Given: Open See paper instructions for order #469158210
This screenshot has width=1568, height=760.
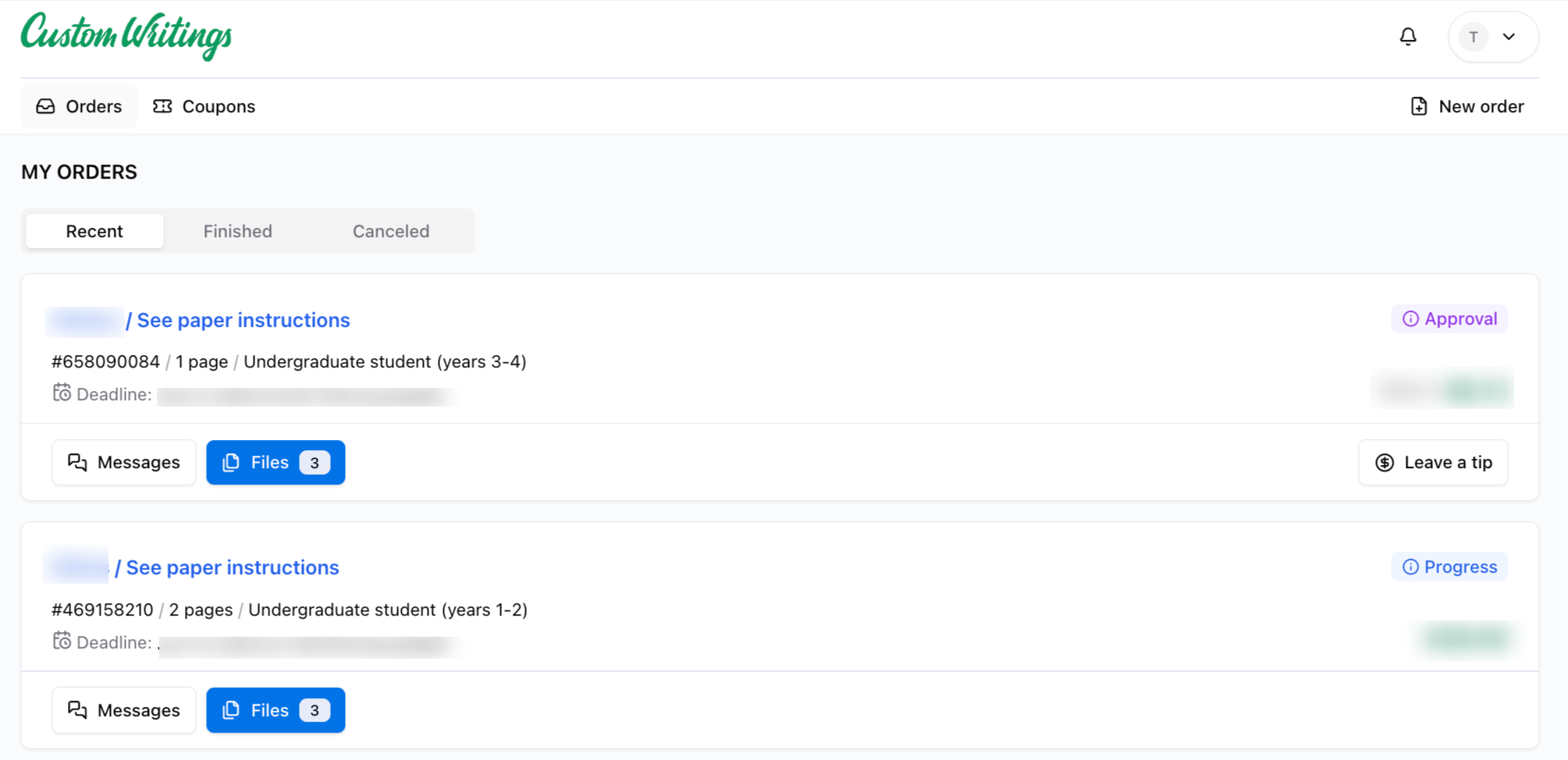Looking at the screenshot, I should tap(232, 567).
